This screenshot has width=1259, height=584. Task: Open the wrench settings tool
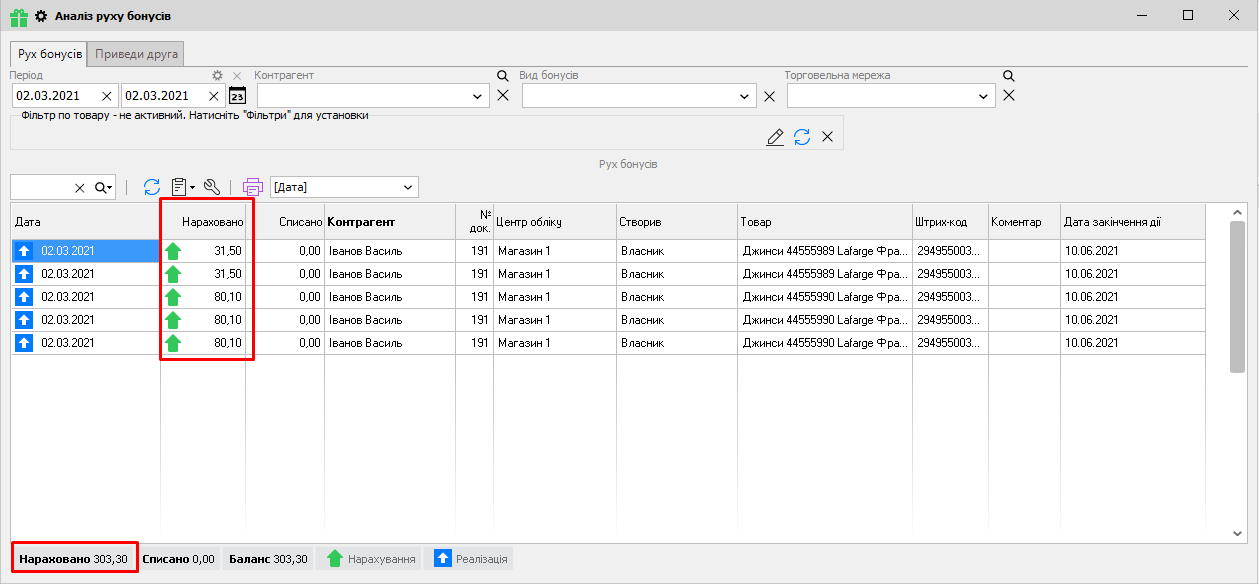click(211, 187)
